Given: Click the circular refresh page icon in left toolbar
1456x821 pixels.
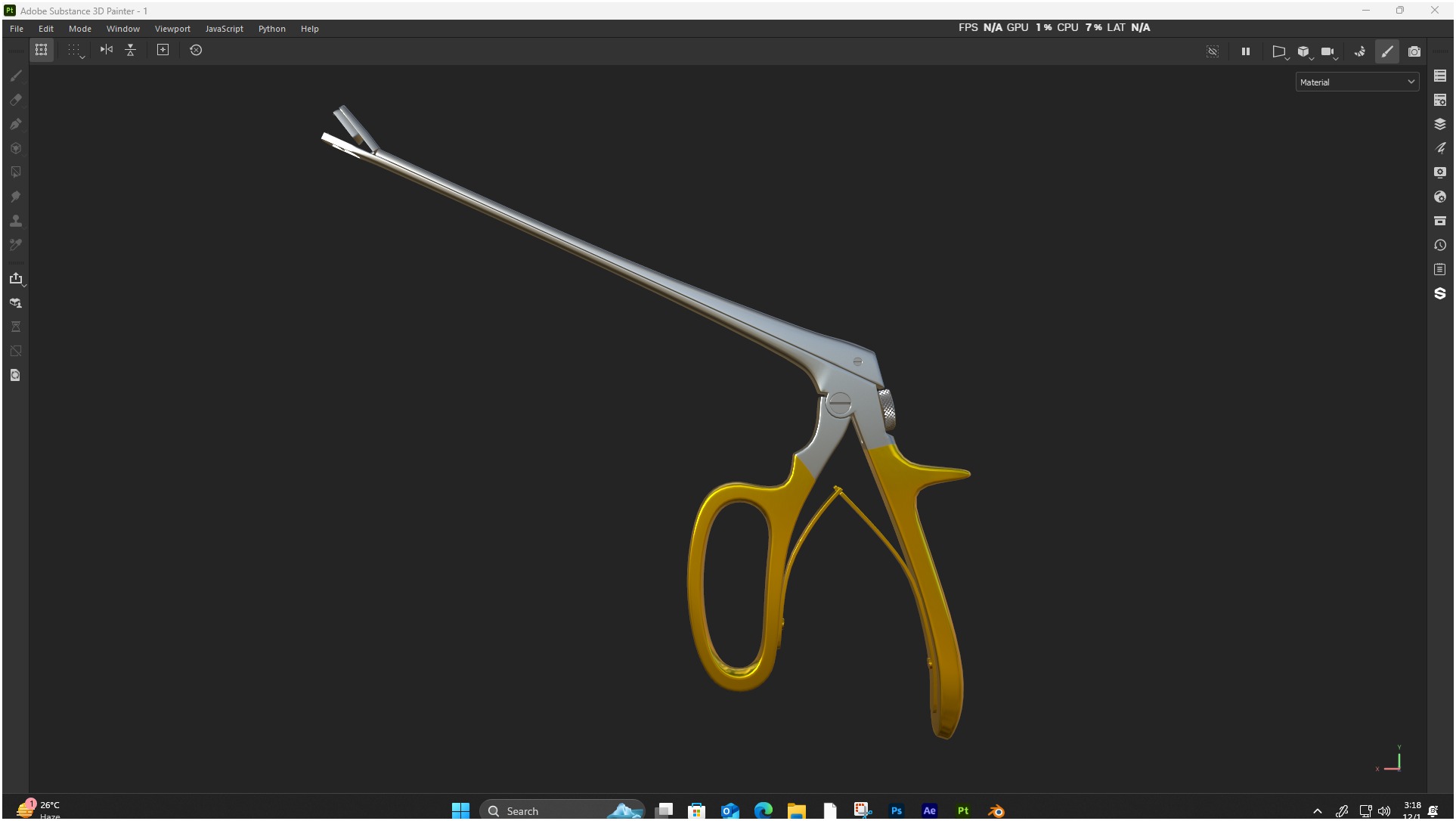Looking at the screenshot, I should point(16,375).
